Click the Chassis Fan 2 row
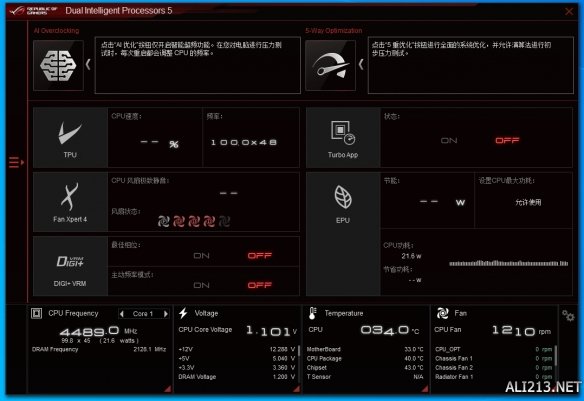 pos(493,368)
